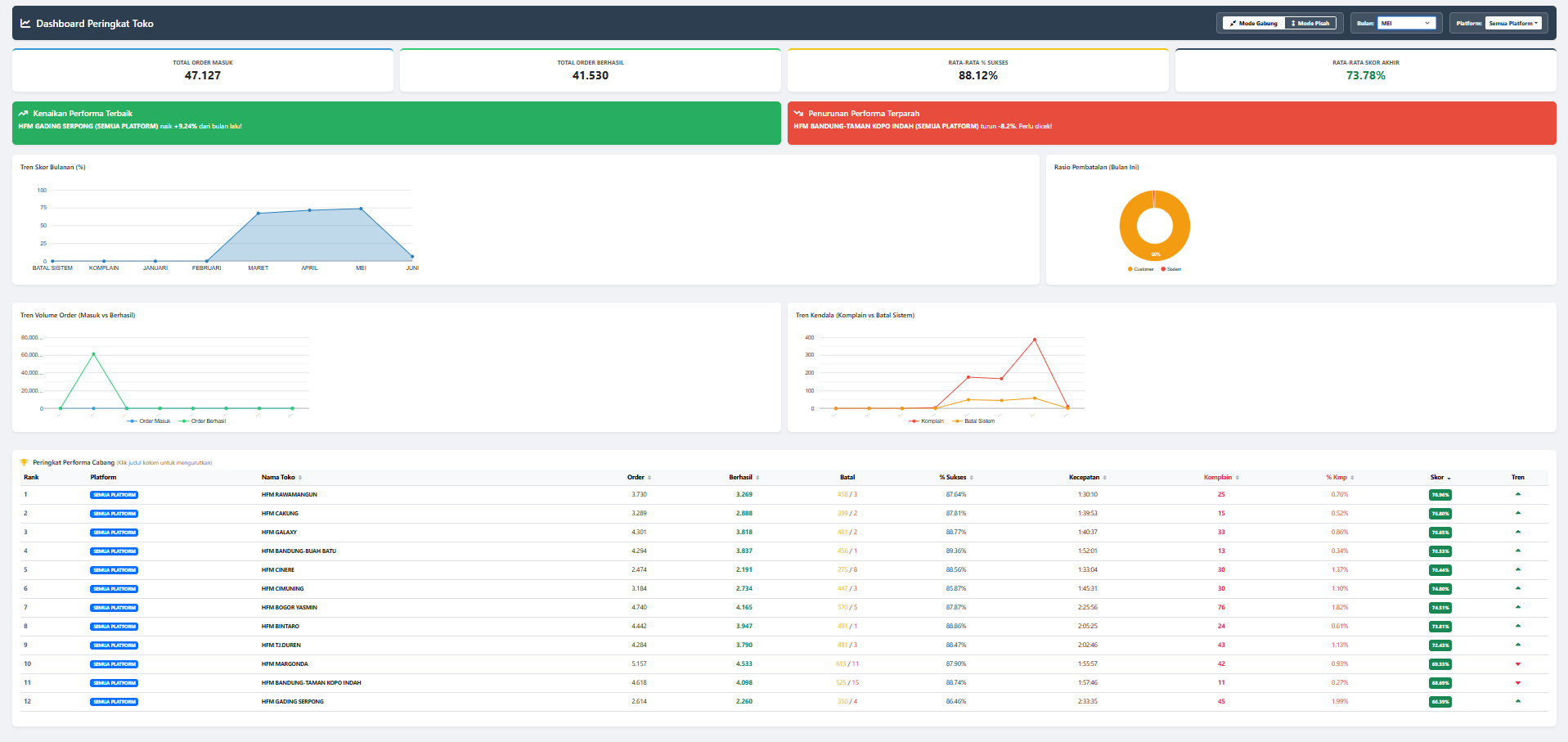This screenshot has width=1568, height=742.
Task: Open the Semua Platform dropdown
Action: pos(1514,23)
